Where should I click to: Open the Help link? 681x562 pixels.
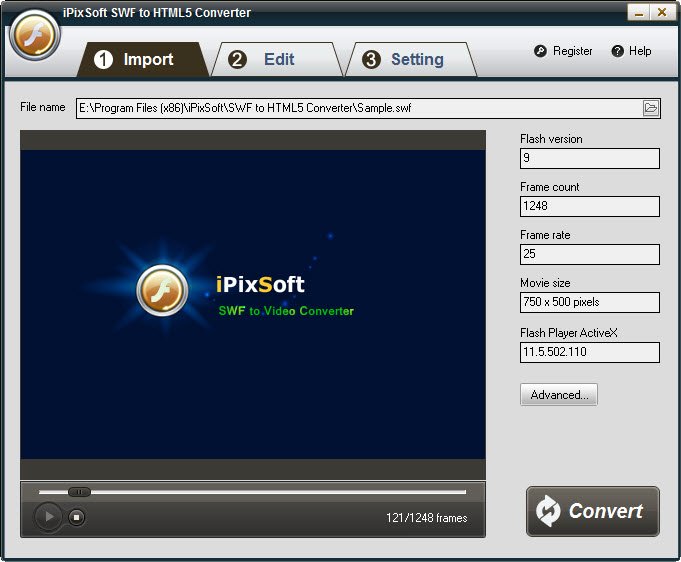[x=640, y=51]
